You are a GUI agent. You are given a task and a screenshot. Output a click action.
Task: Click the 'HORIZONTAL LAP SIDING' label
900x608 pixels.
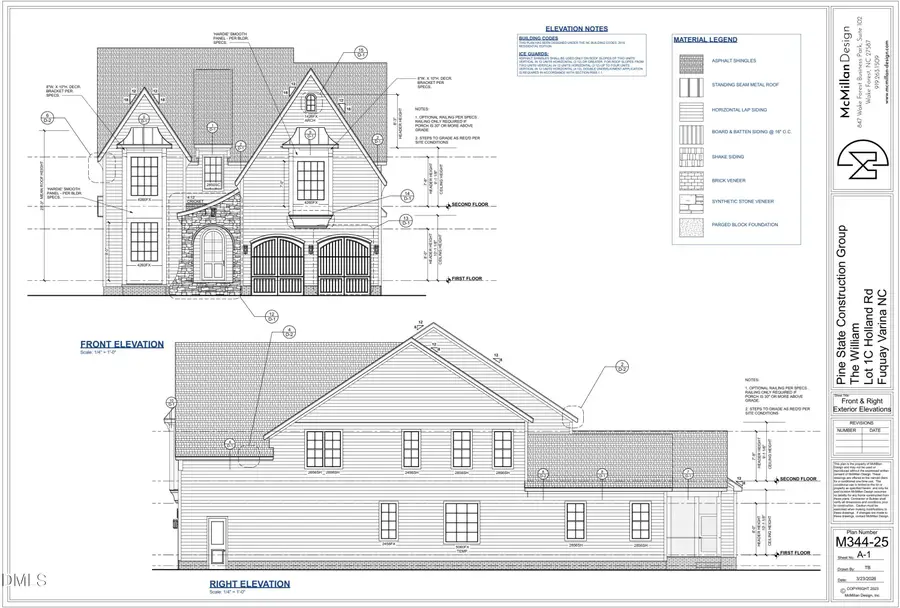(x=739, y=110)
